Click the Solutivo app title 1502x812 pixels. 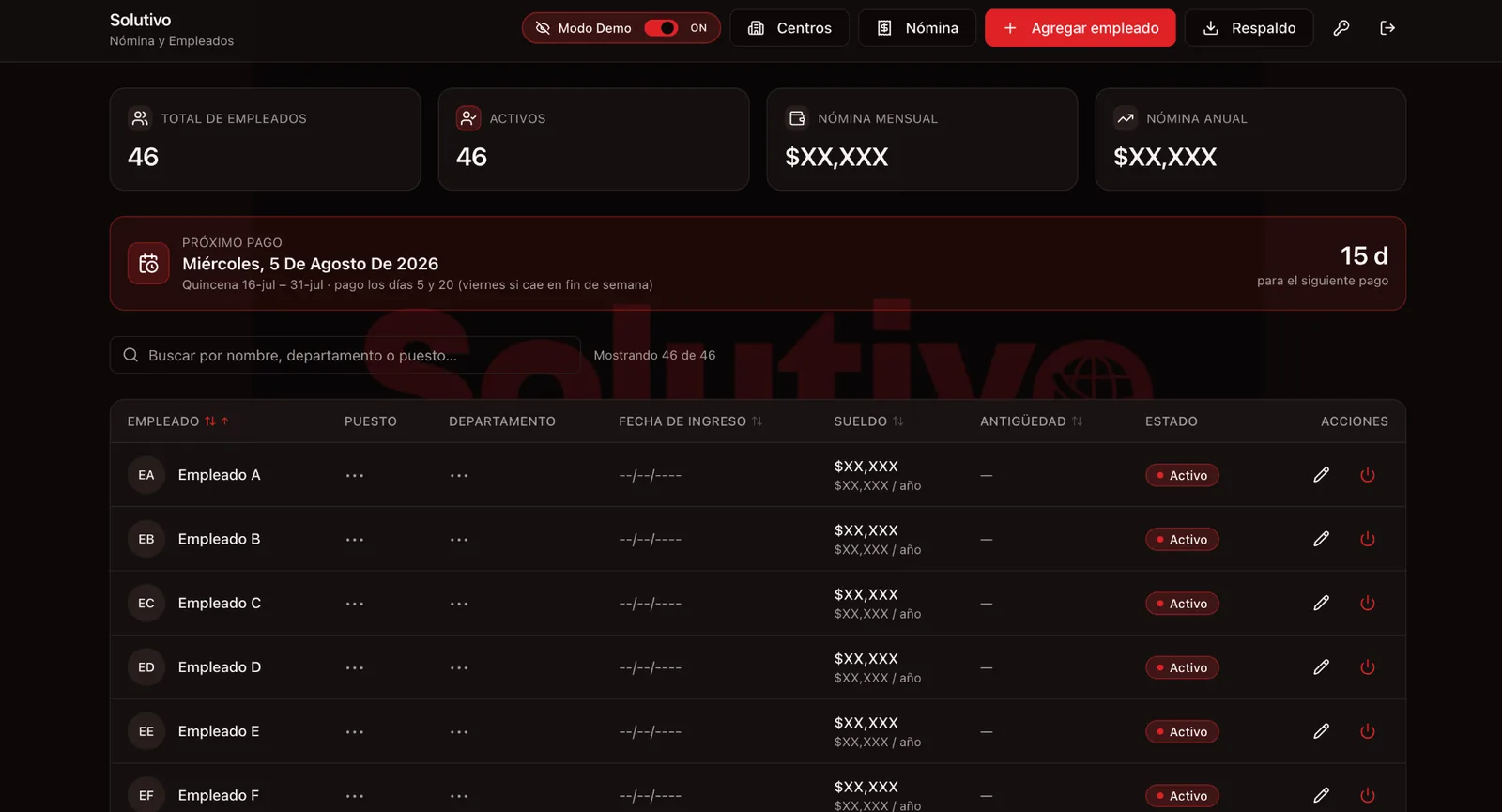tap(140, 20)
